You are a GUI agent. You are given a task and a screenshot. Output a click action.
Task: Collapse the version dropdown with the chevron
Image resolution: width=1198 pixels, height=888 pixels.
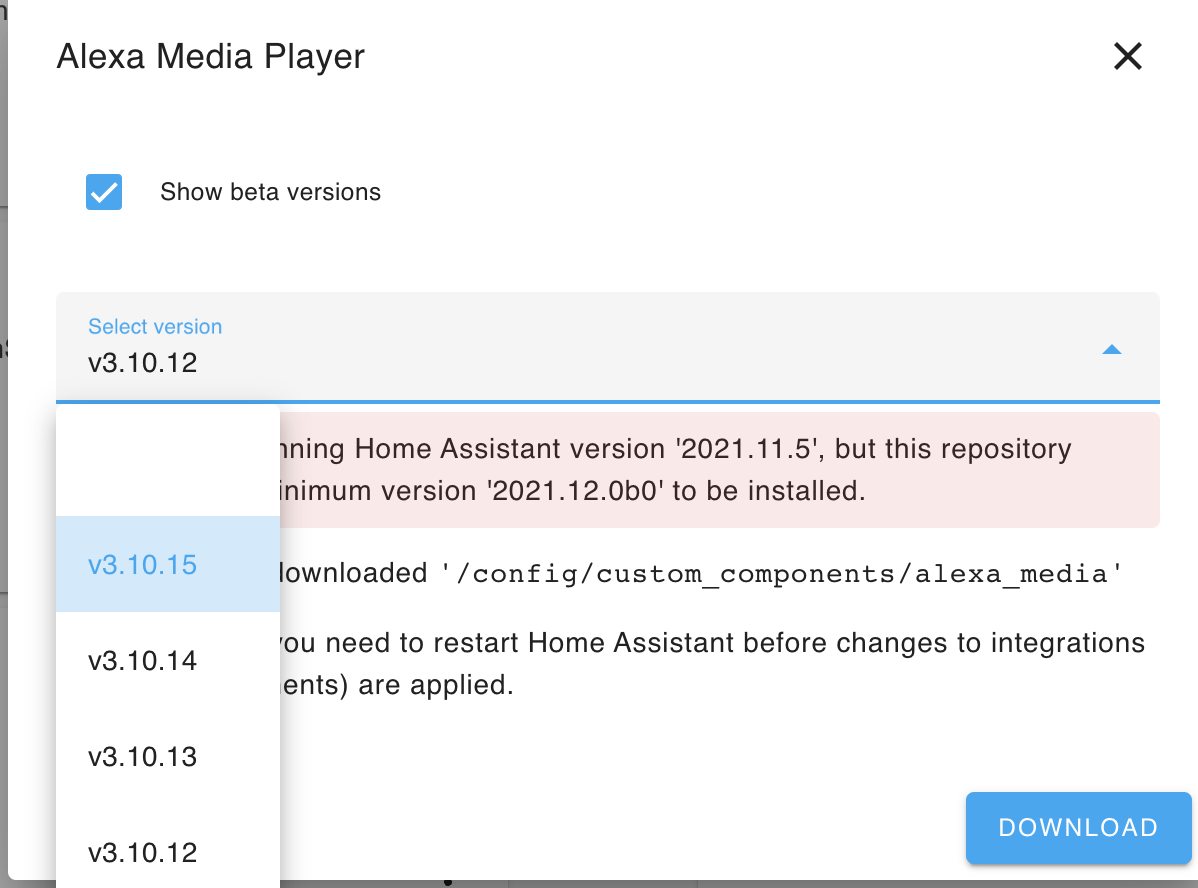pyautogui.click(x=1111, y=350)
